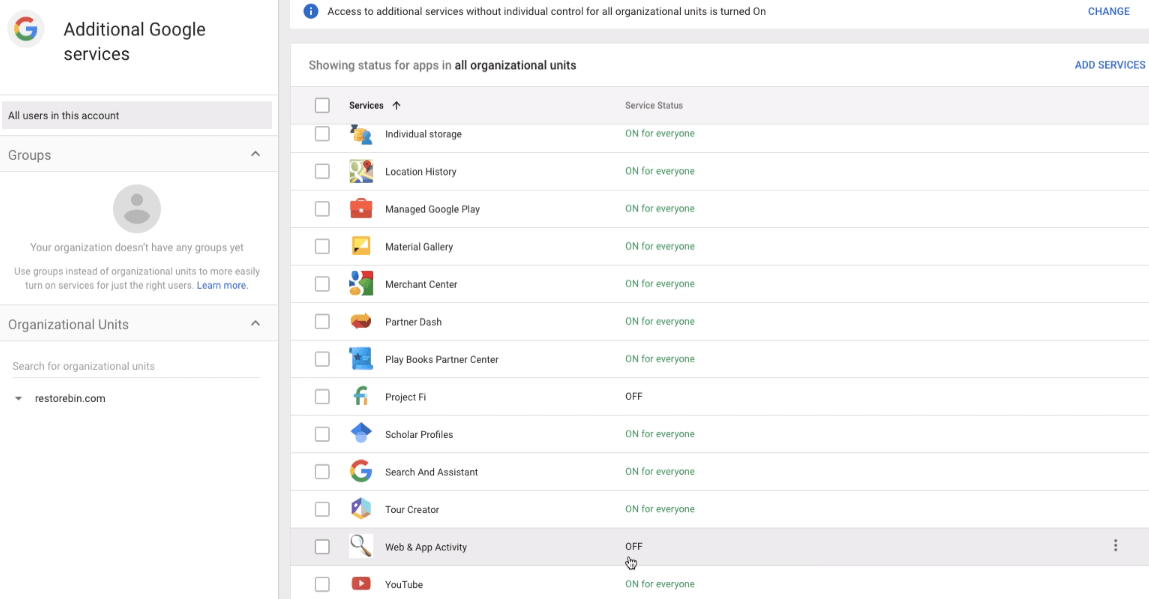Click the blue info icon in the banner
The height and width of the screenshot is (599, 1149).
tap(311, 11)
